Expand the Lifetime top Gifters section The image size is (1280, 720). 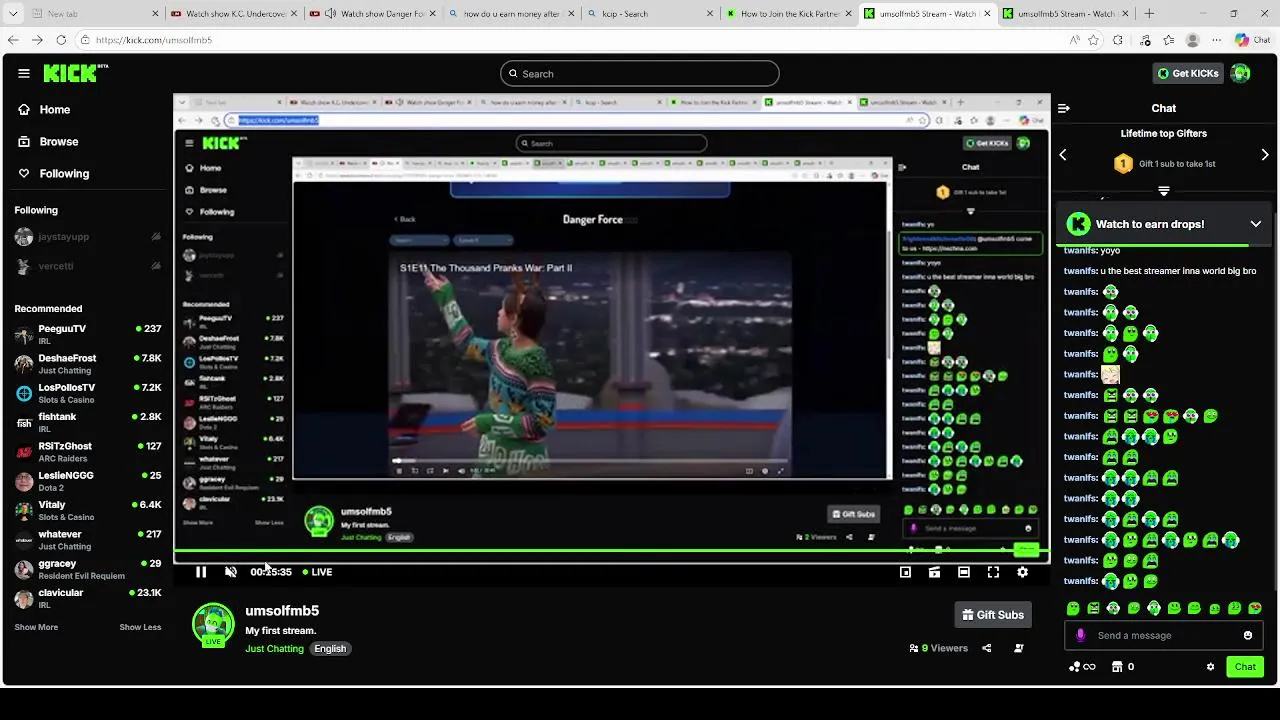pos(1164,190)
